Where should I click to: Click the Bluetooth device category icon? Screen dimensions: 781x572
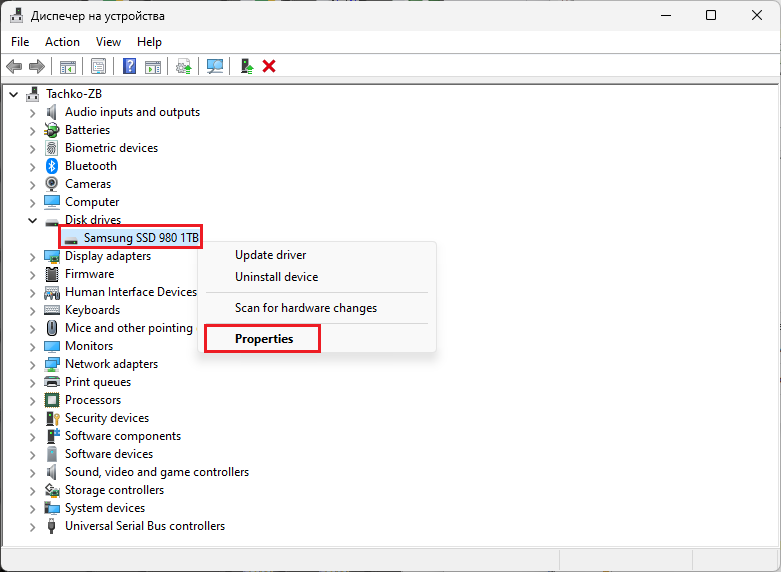(52, 166)
